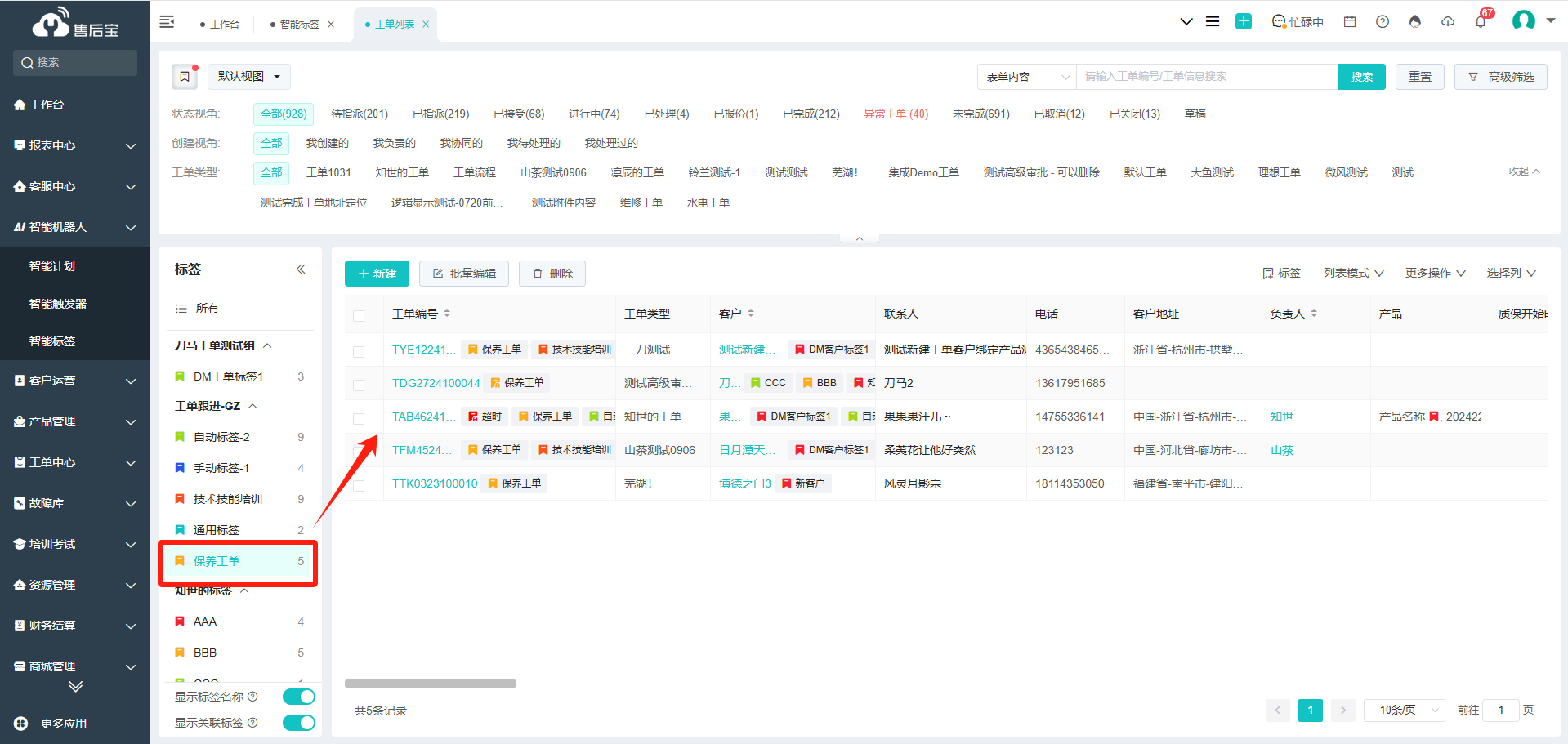The image size is (1568, 744).
Task: Open the 更多操作 dropdown
Action: pyautogui.click(x=1436, y=273)
